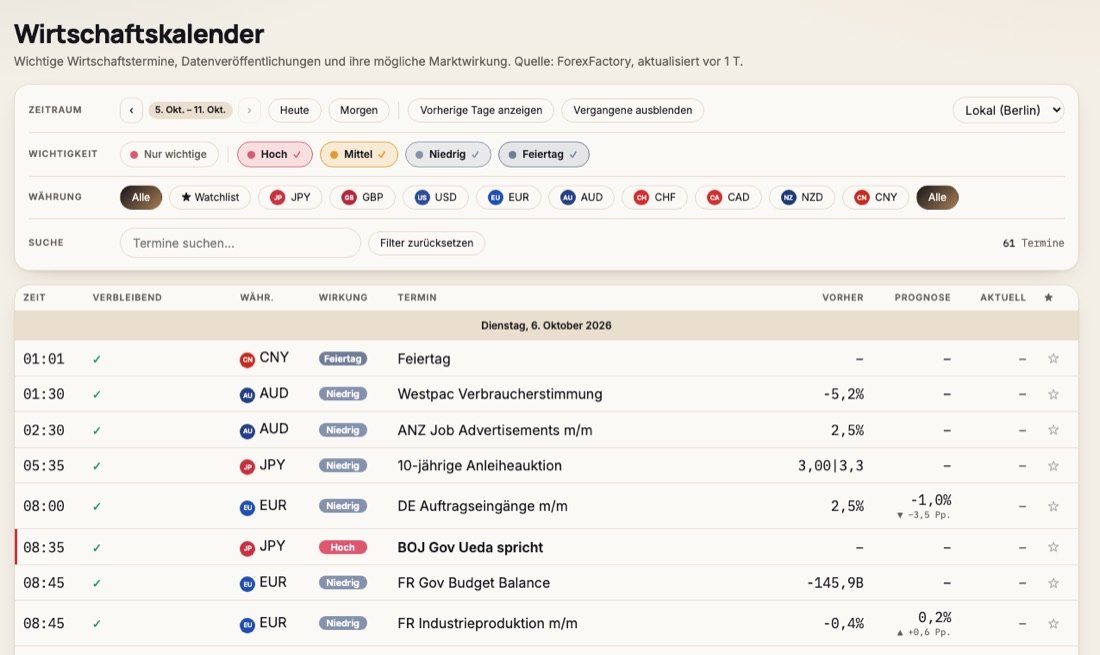Focus the Termine suchen search field

coord(240,243)
